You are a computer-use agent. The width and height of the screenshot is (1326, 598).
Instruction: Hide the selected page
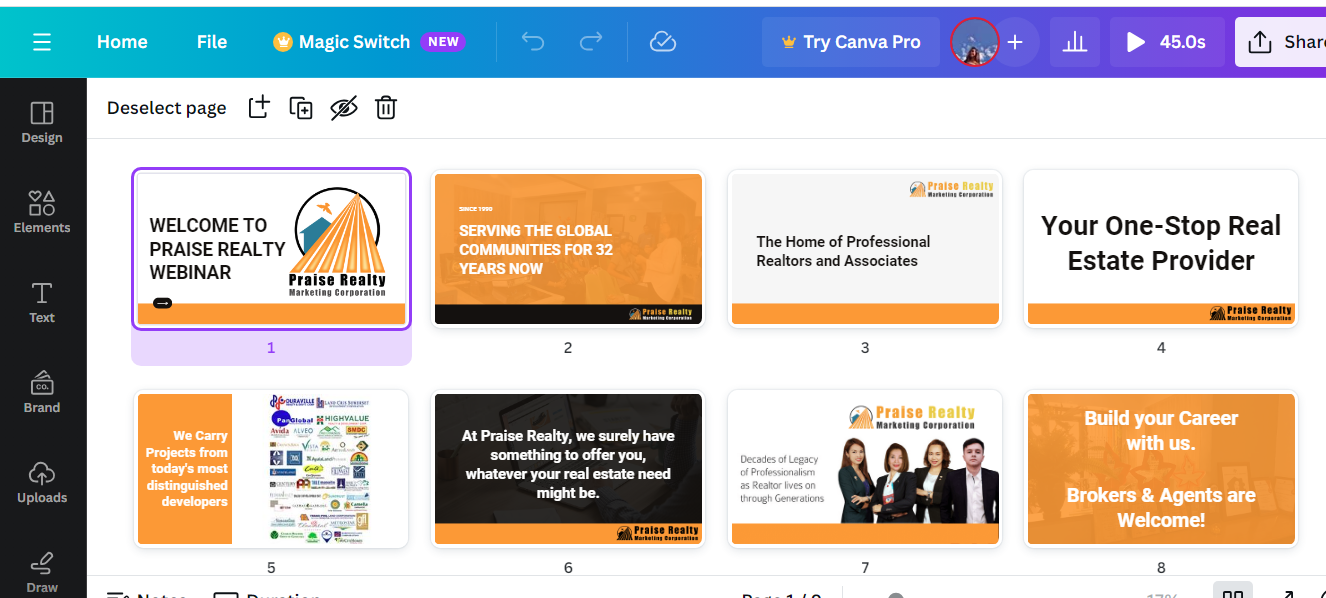coord(344,108)
